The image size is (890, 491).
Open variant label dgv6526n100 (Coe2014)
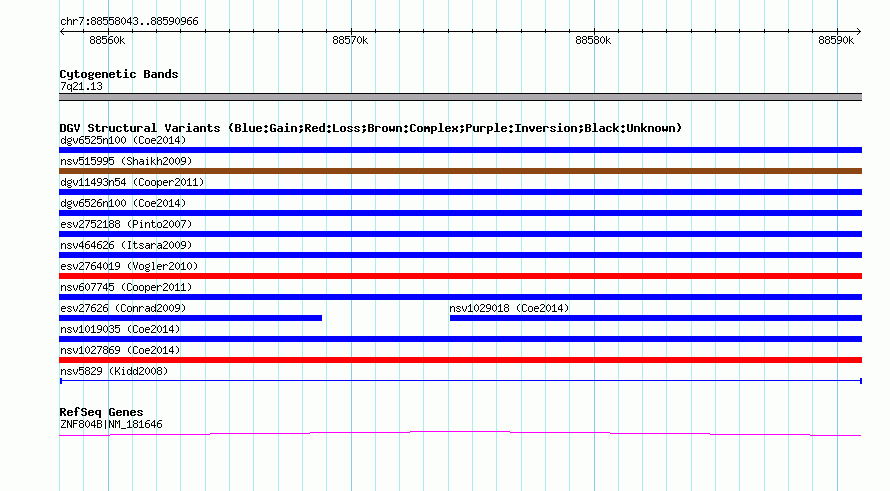(123, 203)
